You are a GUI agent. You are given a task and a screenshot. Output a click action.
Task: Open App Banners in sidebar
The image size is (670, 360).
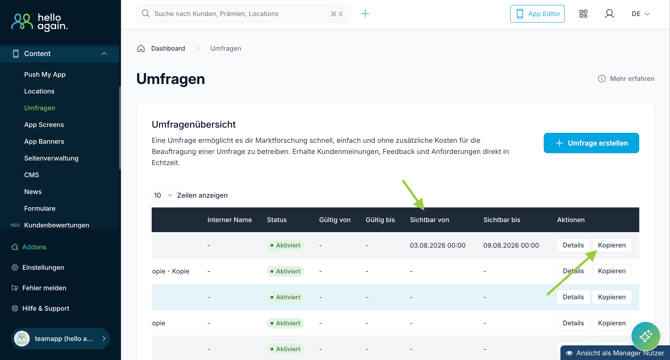[x=44, y=141]
